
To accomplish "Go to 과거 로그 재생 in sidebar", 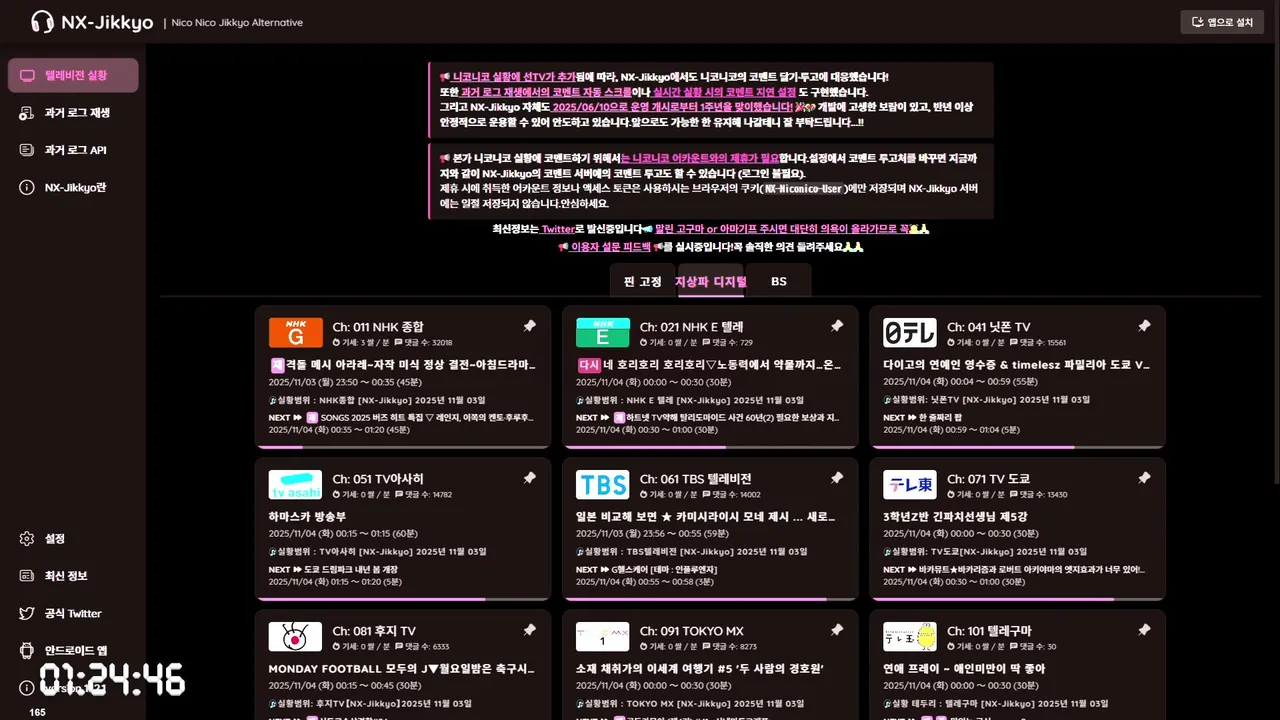I will point(73,113).
